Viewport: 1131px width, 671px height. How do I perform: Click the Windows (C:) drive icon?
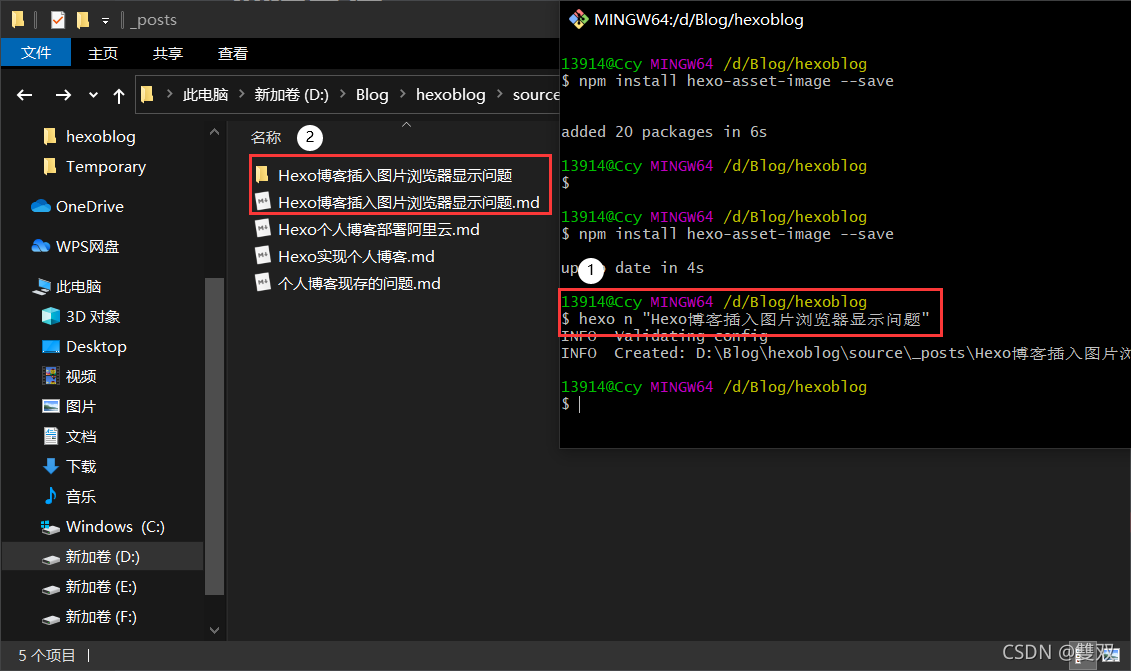pyautogui.click(x=50, y=527)
